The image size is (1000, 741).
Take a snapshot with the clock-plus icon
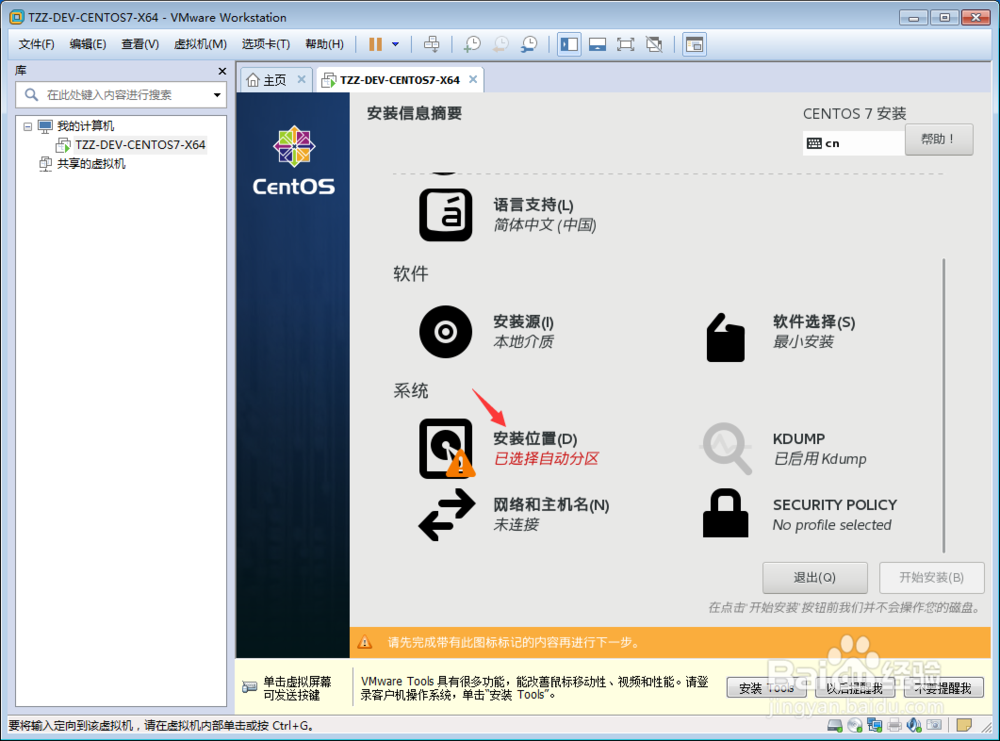pyautogui.click(x=472, y=44)
